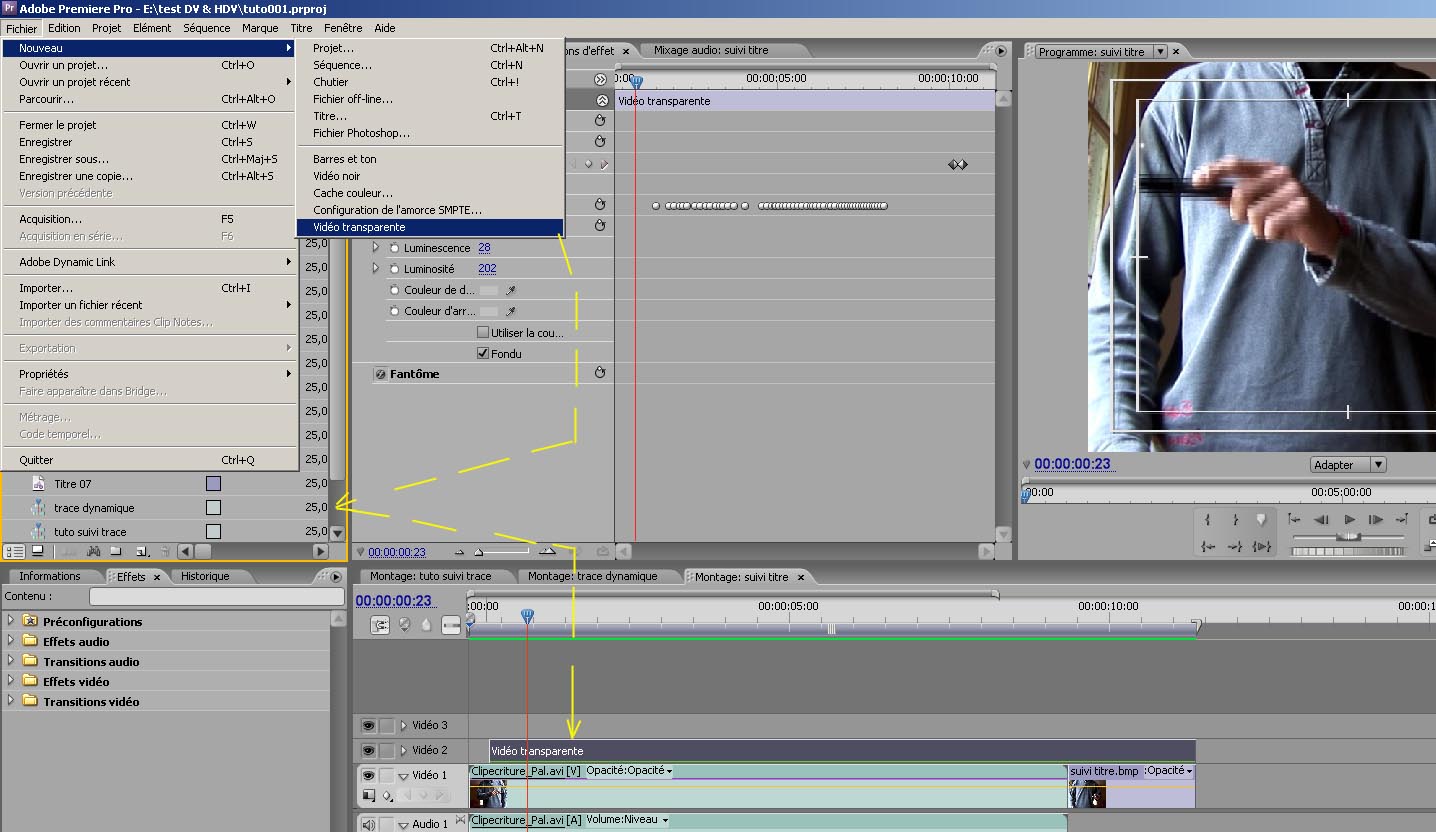The height and width of the screenshot is (832, 1436).
Task: Expand the Vidéo 3 track
Action: tap(404, 726)
